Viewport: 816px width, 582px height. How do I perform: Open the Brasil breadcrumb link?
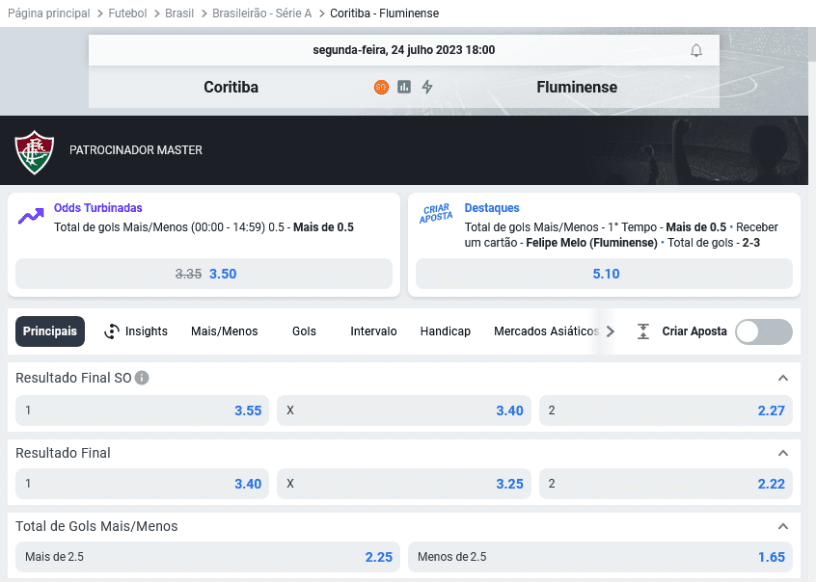180,14
